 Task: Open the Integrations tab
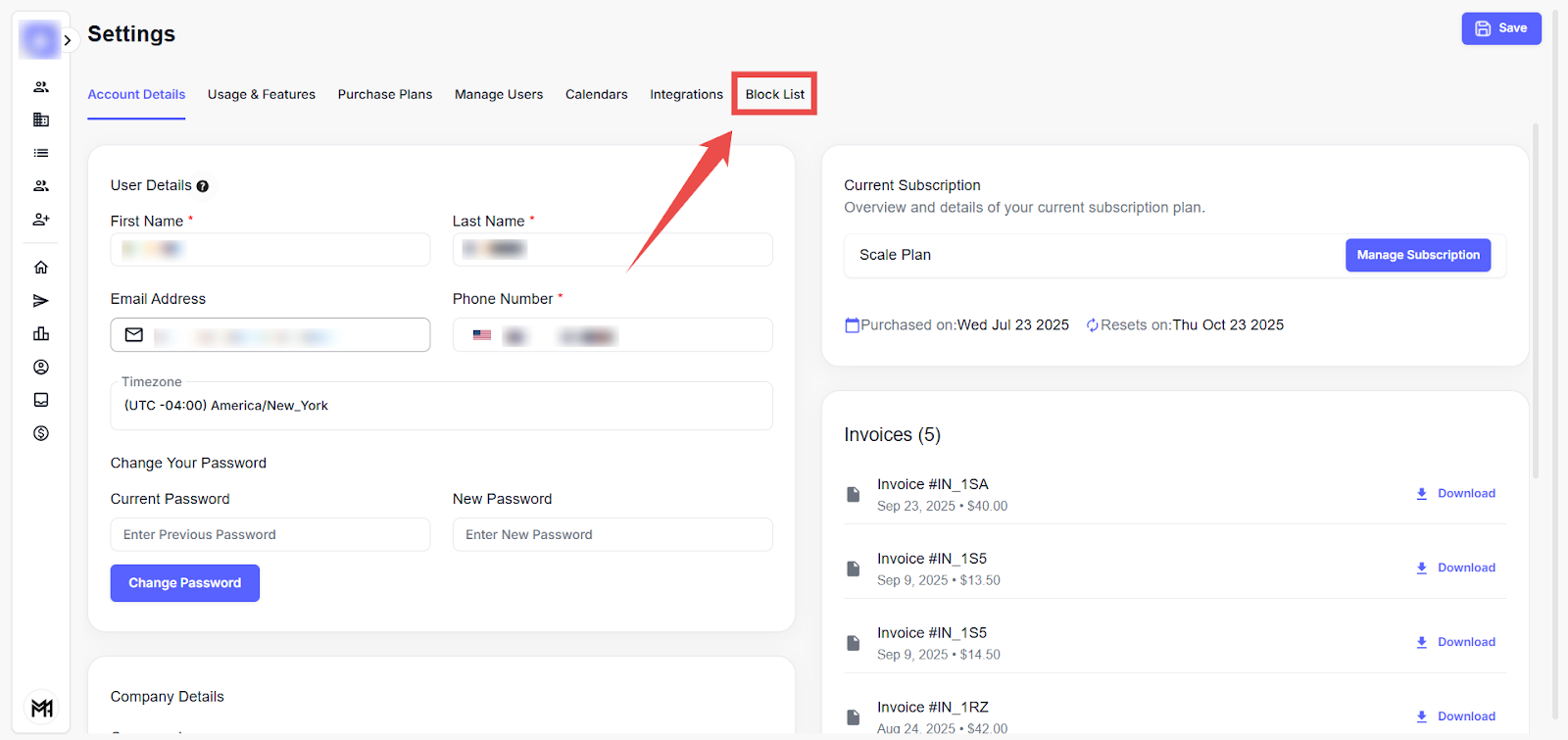pyautogui.click(x=686, y=95)
